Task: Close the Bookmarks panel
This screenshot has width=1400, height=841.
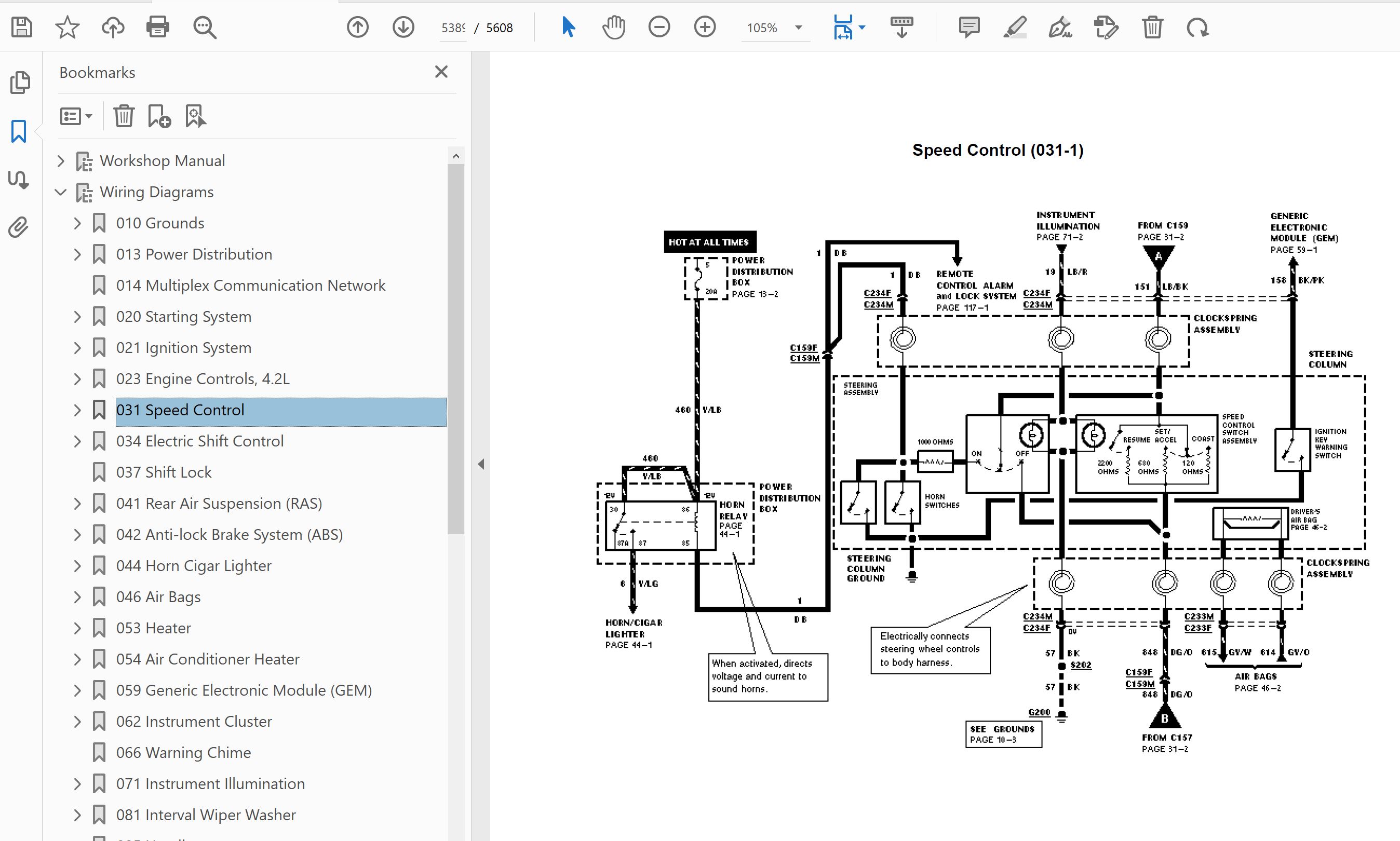Action: click(x=441, y=72)
